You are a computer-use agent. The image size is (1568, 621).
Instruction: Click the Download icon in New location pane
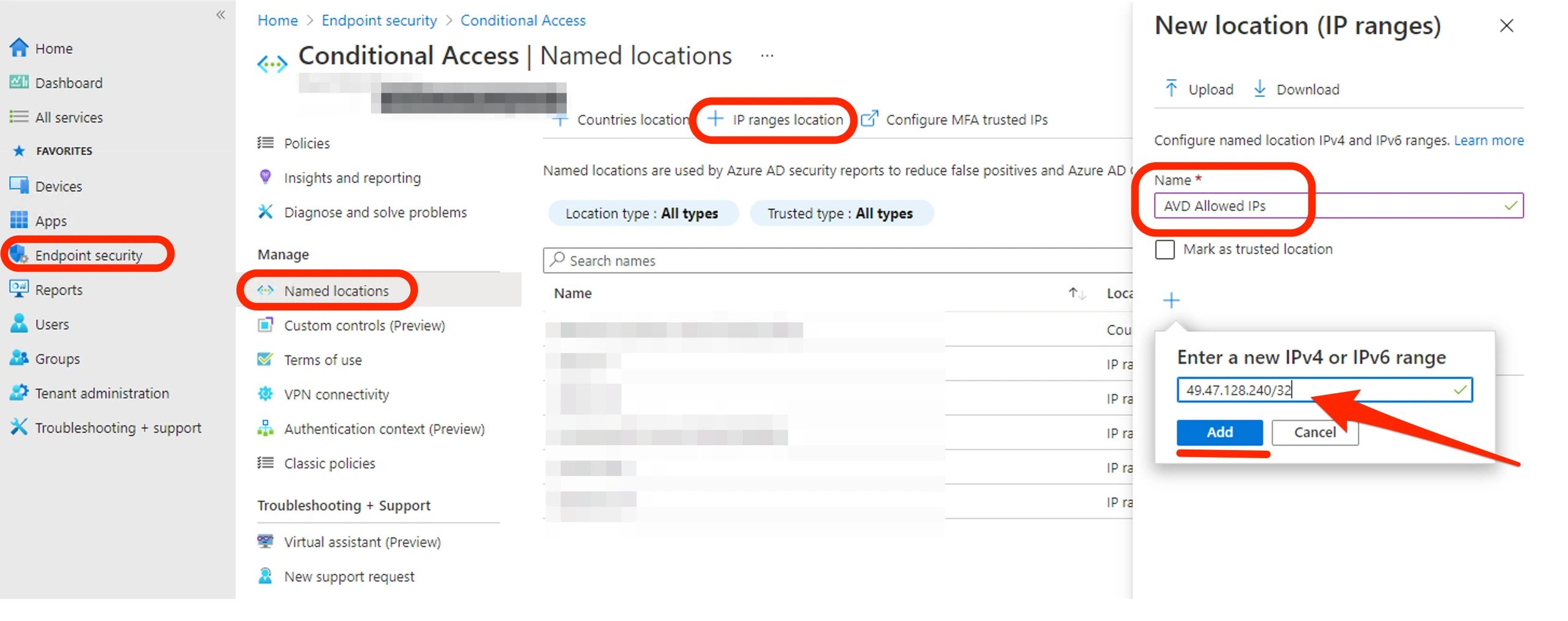click(x=1261, y=89)
